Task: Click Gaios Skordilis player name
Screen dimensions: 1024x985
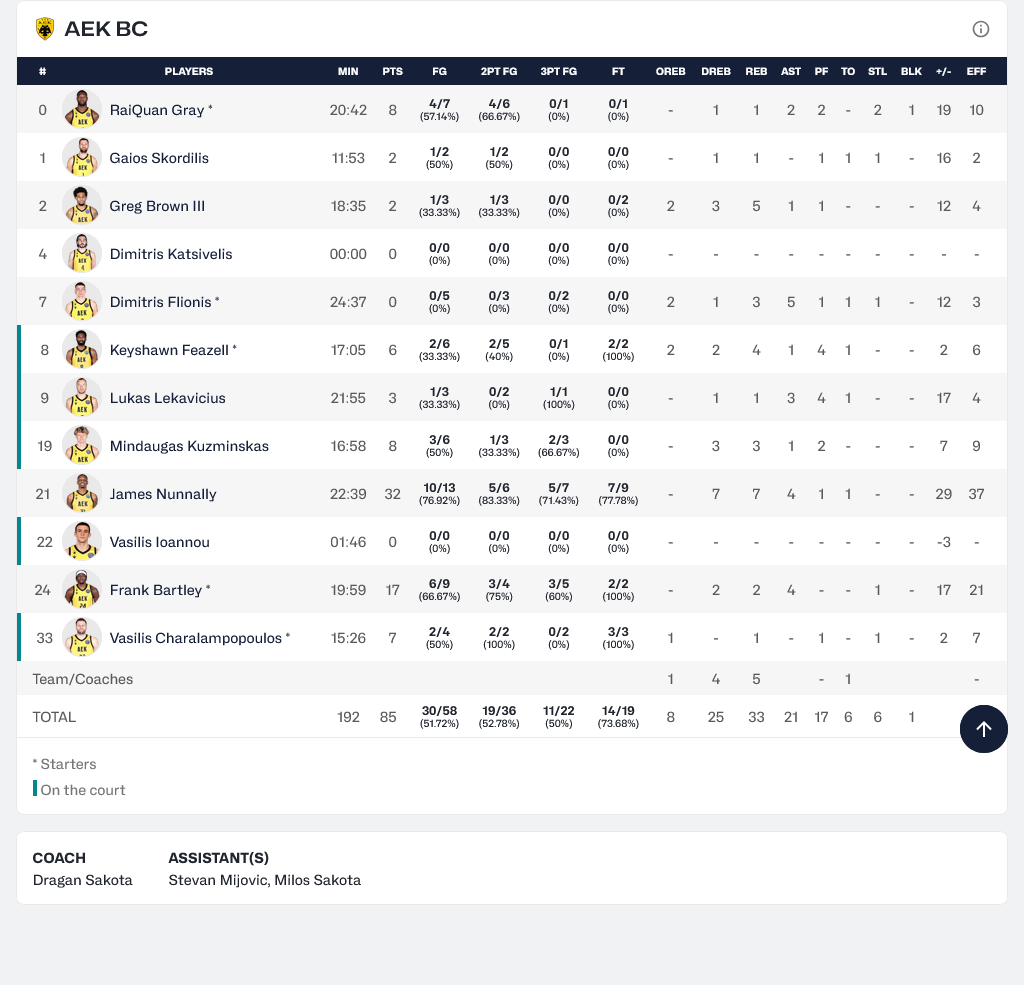Action: pyautogui.click(x=159, y=158)
